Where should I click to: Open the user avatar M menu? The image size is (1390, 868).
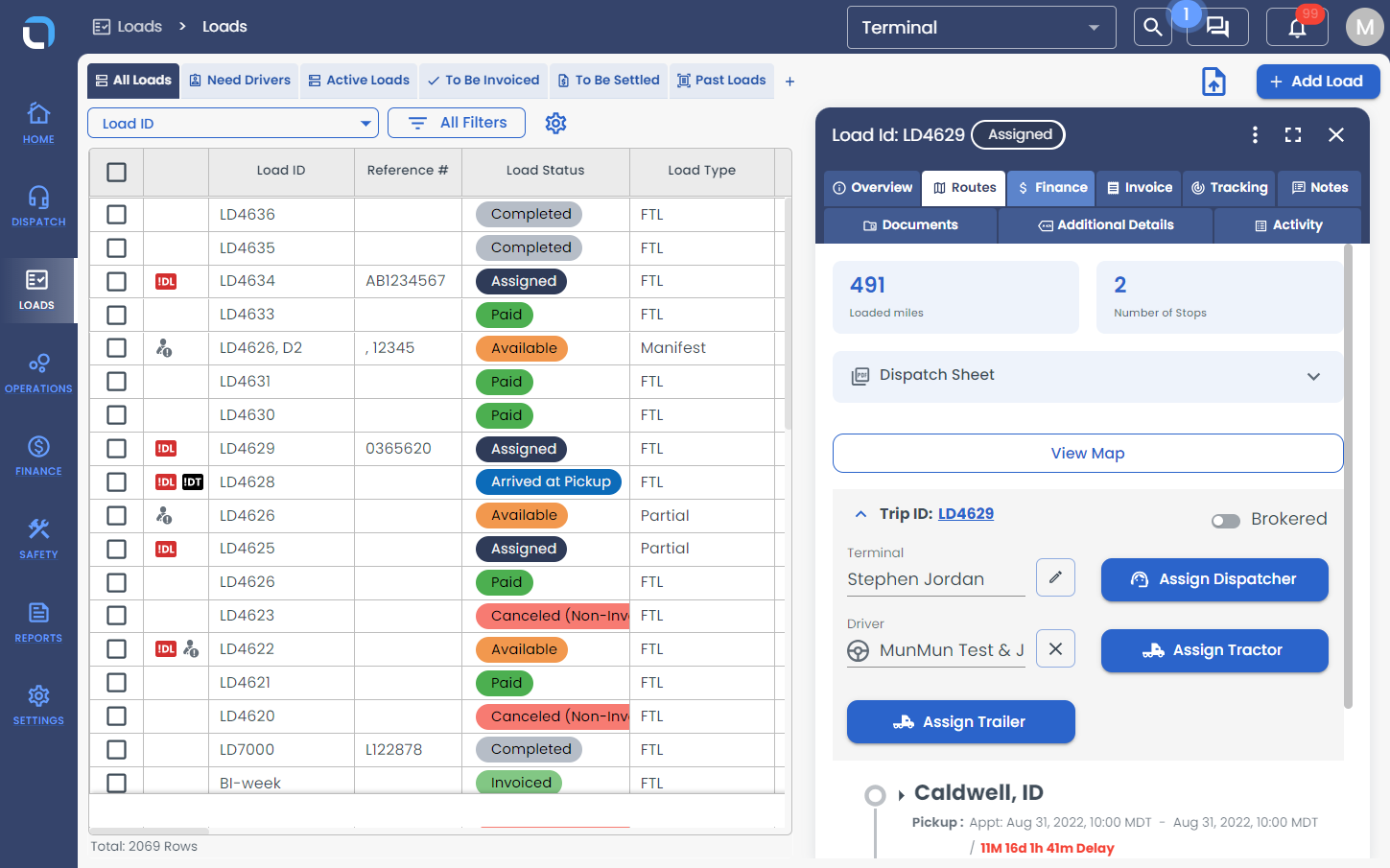click(1365, 27)
